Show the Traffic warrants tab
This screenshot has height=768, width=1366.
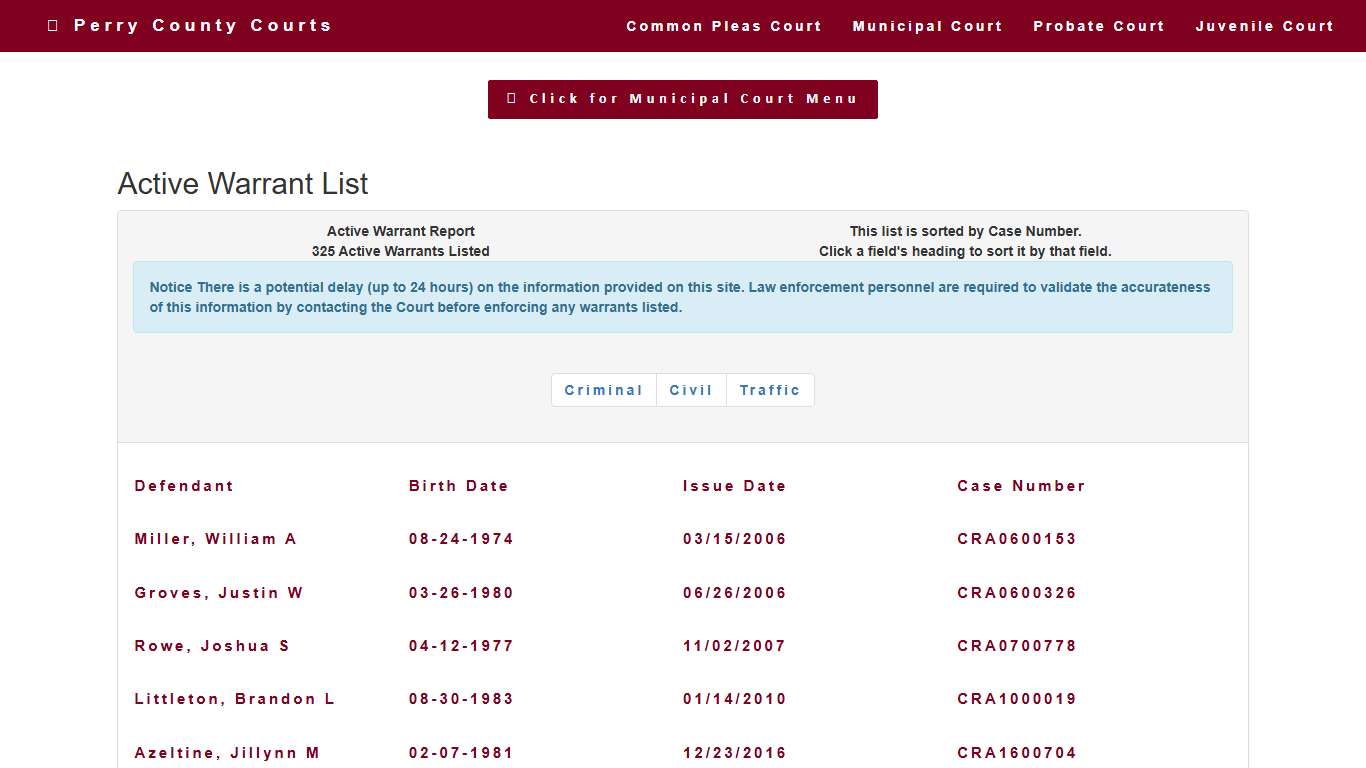tap(770, 390)
